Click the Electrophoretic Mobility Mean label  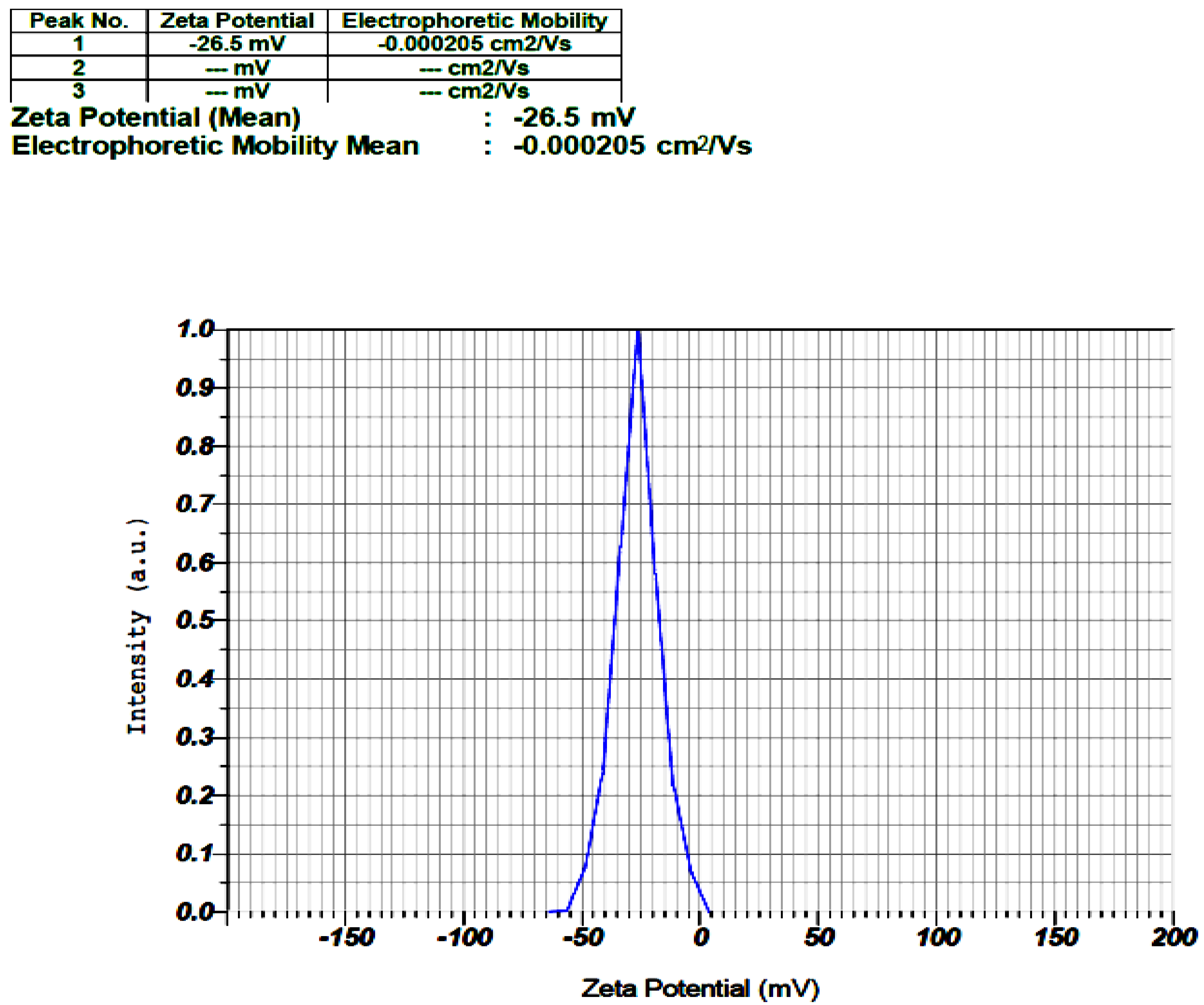(x=215, y=146)
